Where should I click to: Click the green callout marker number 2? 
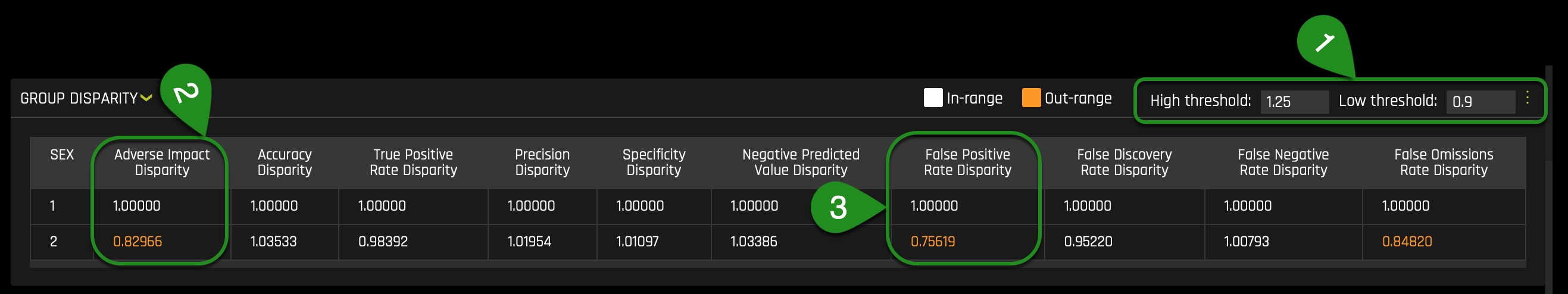pos(186,92)
